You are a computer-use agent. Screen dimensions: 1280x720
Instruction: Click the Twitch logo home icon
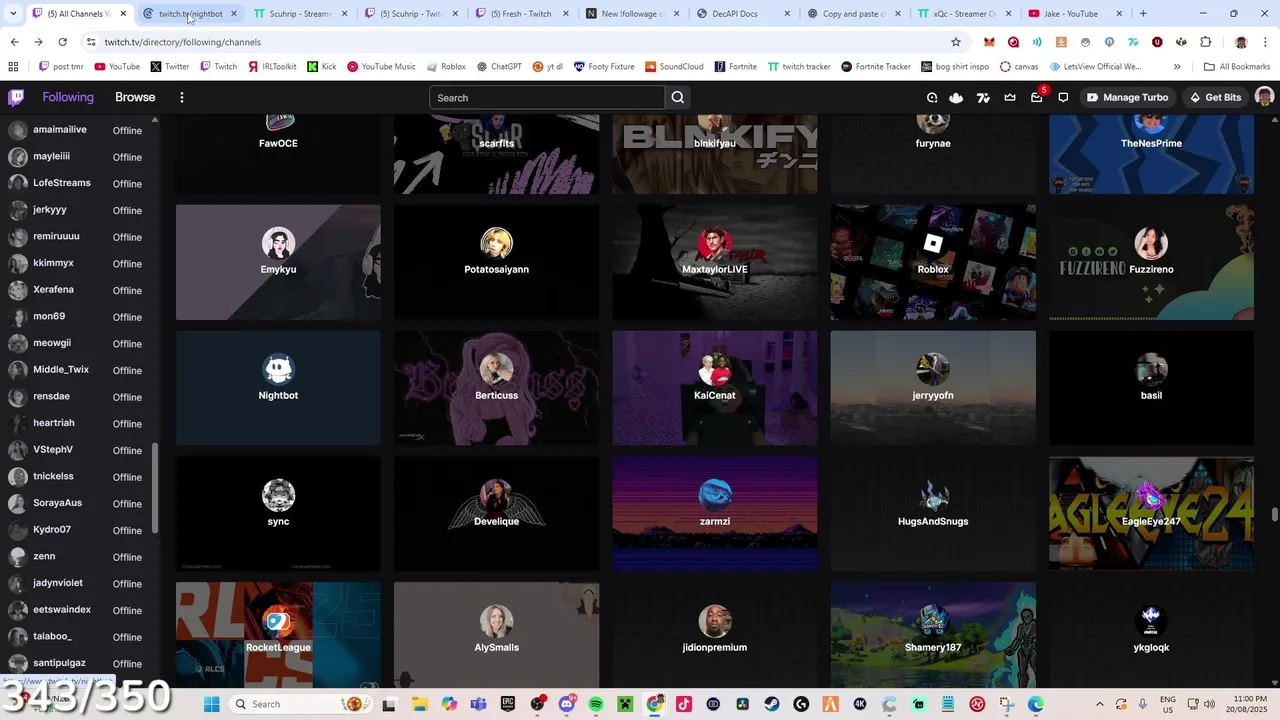click(x=16, y=97)
